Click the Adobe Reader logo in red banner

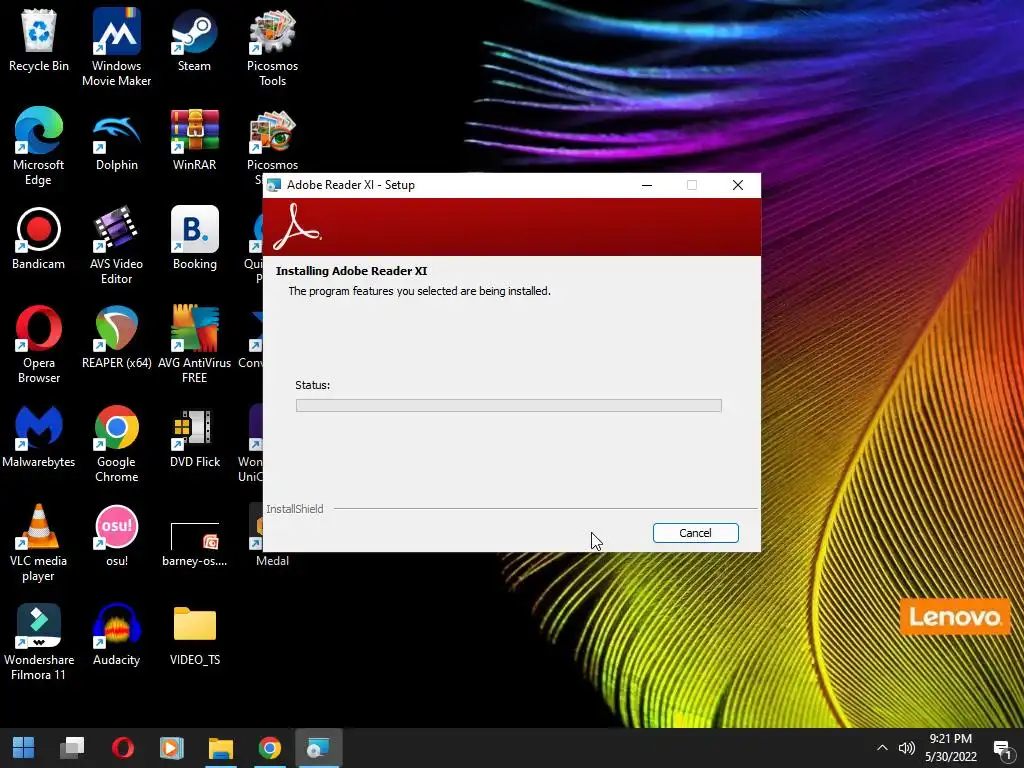tap(296, 227)
